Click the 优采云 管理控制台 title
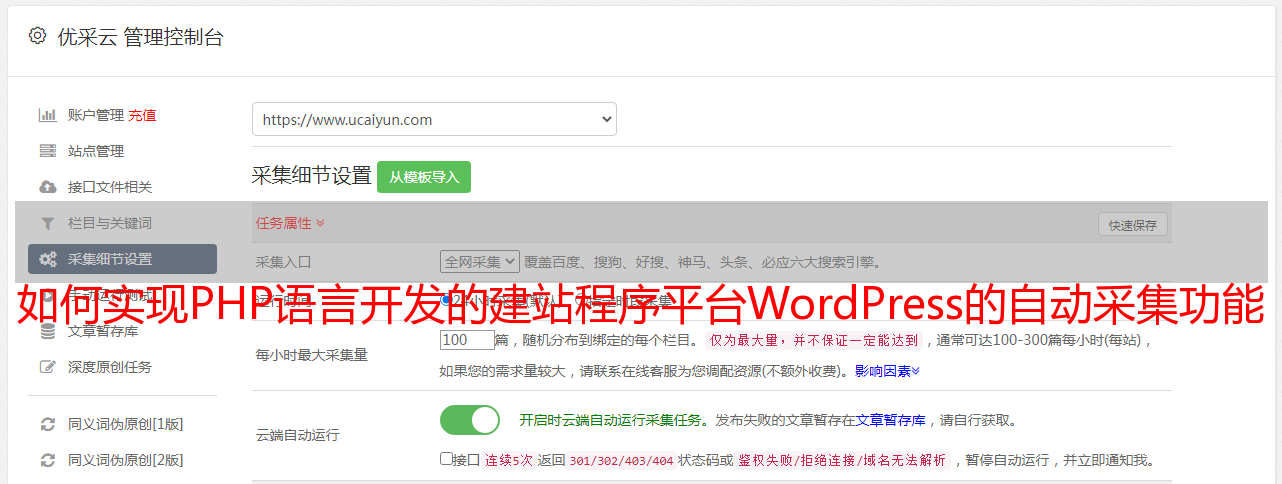Screen dimensions: 1282x484 [140, 37]
